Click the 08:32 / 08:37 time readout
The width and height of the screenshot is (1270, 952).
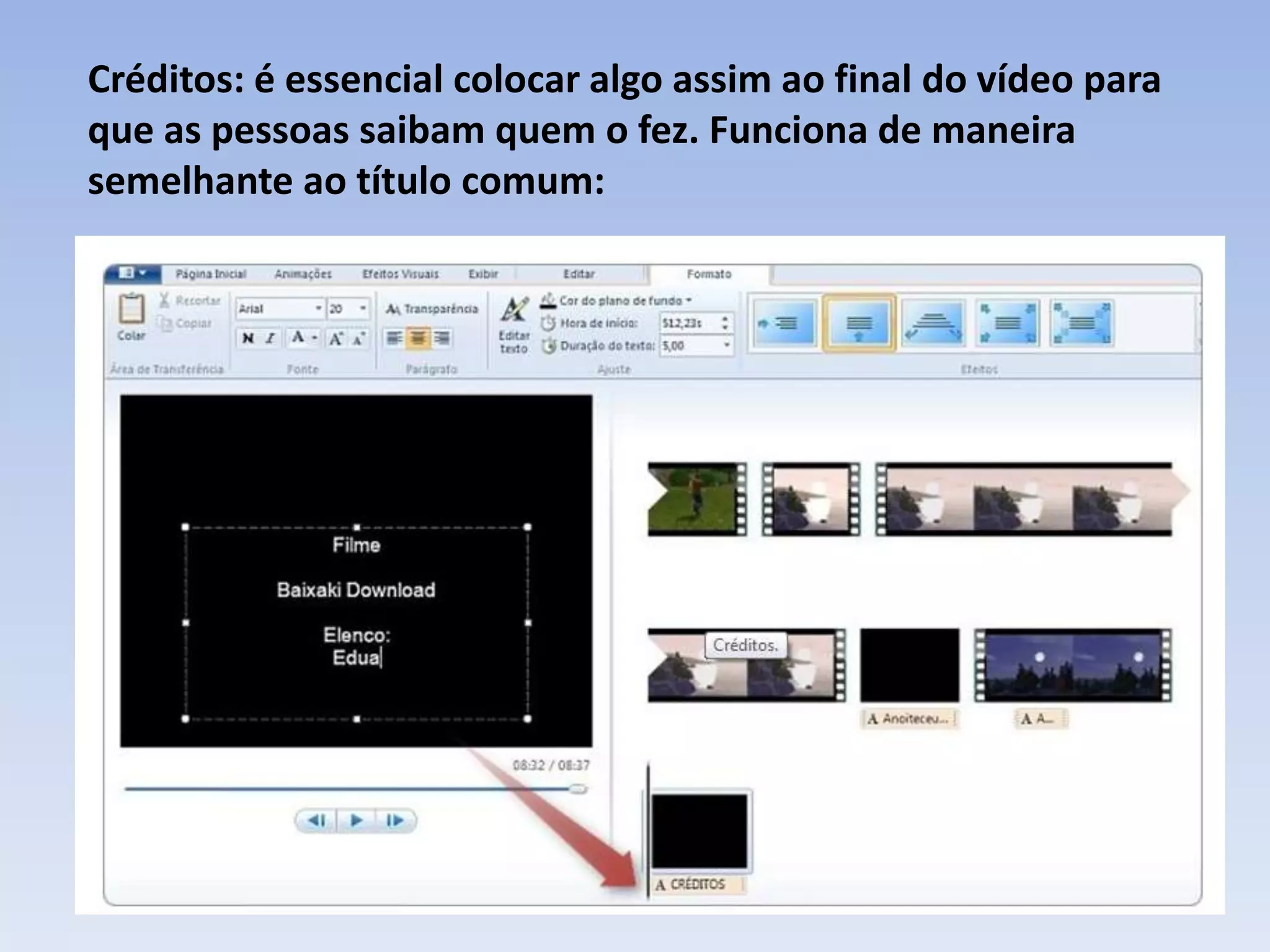pos(551,765)
